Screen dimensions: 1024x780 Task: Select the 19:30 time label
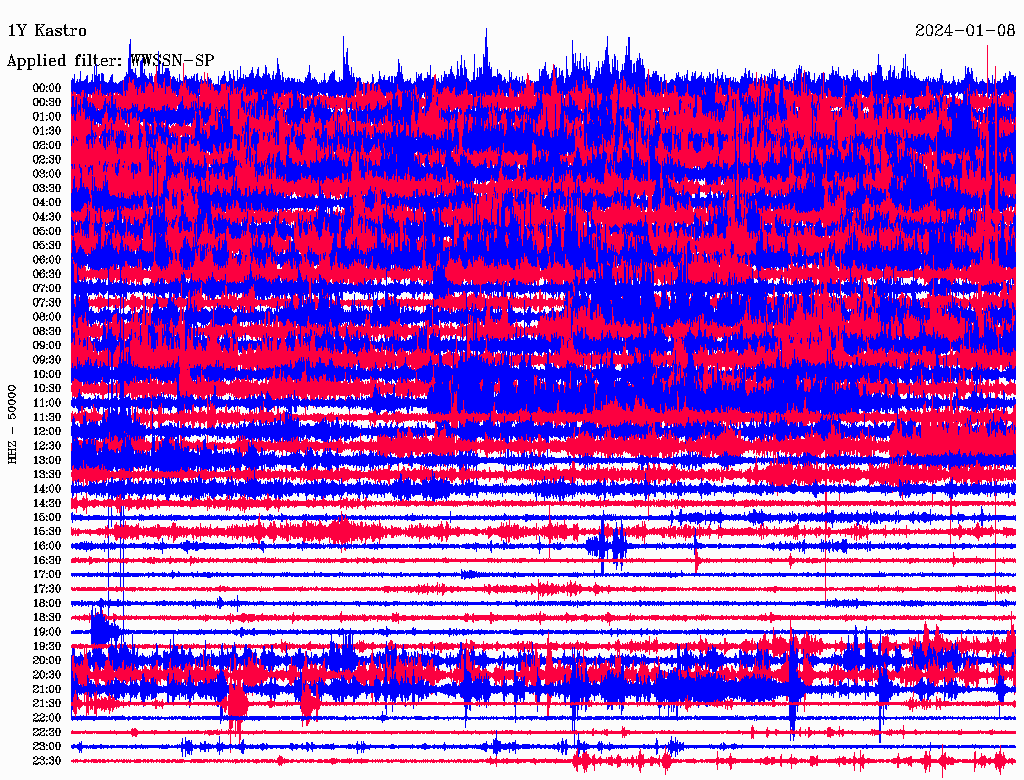pos(47,646)
